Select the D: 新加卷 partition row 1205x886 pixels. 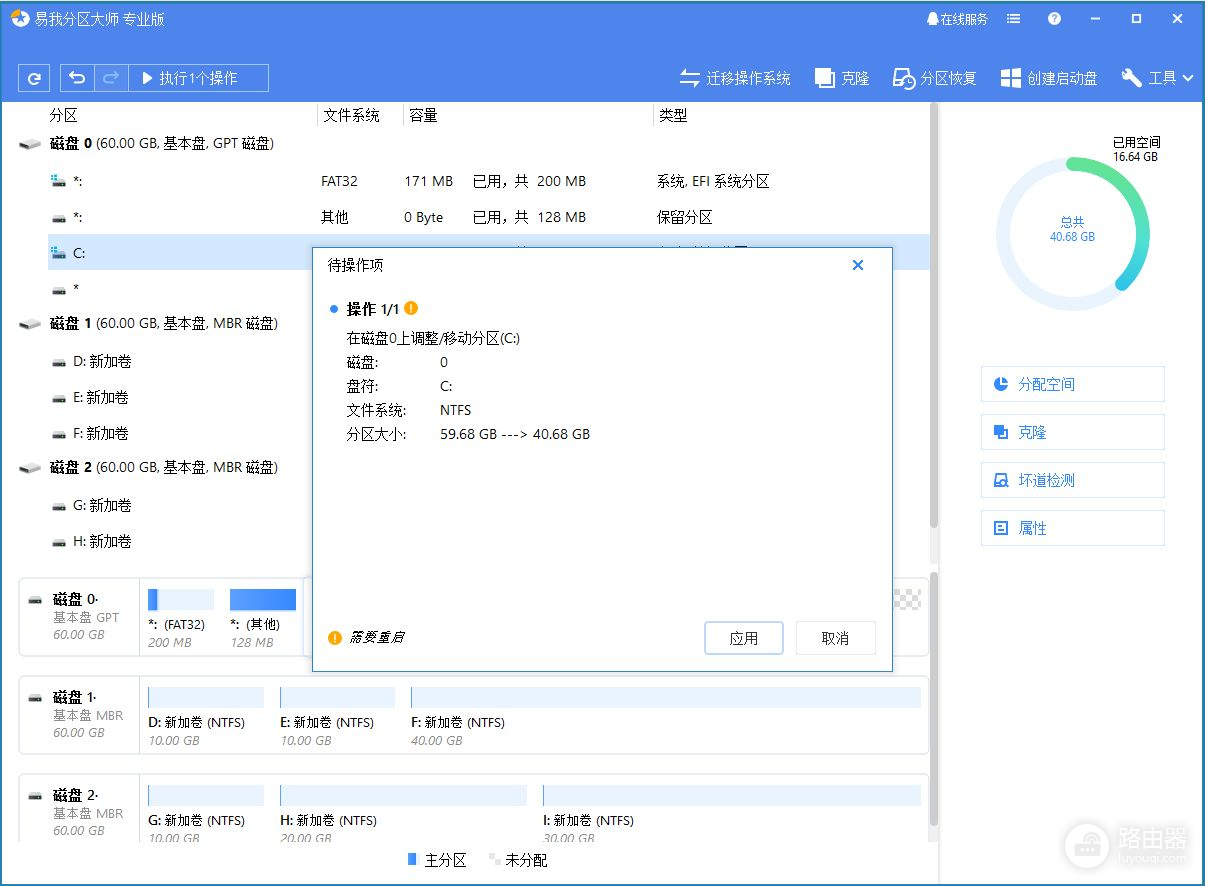pos(100,361)
